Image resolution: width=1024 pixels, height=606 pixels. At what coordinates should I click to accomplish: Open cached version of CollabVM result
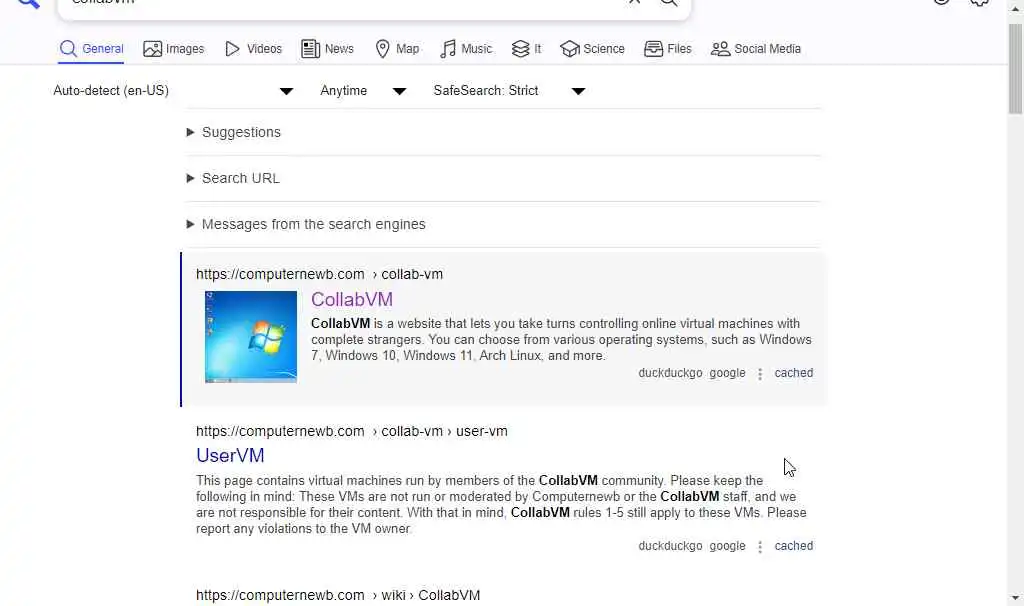point(793,373)
